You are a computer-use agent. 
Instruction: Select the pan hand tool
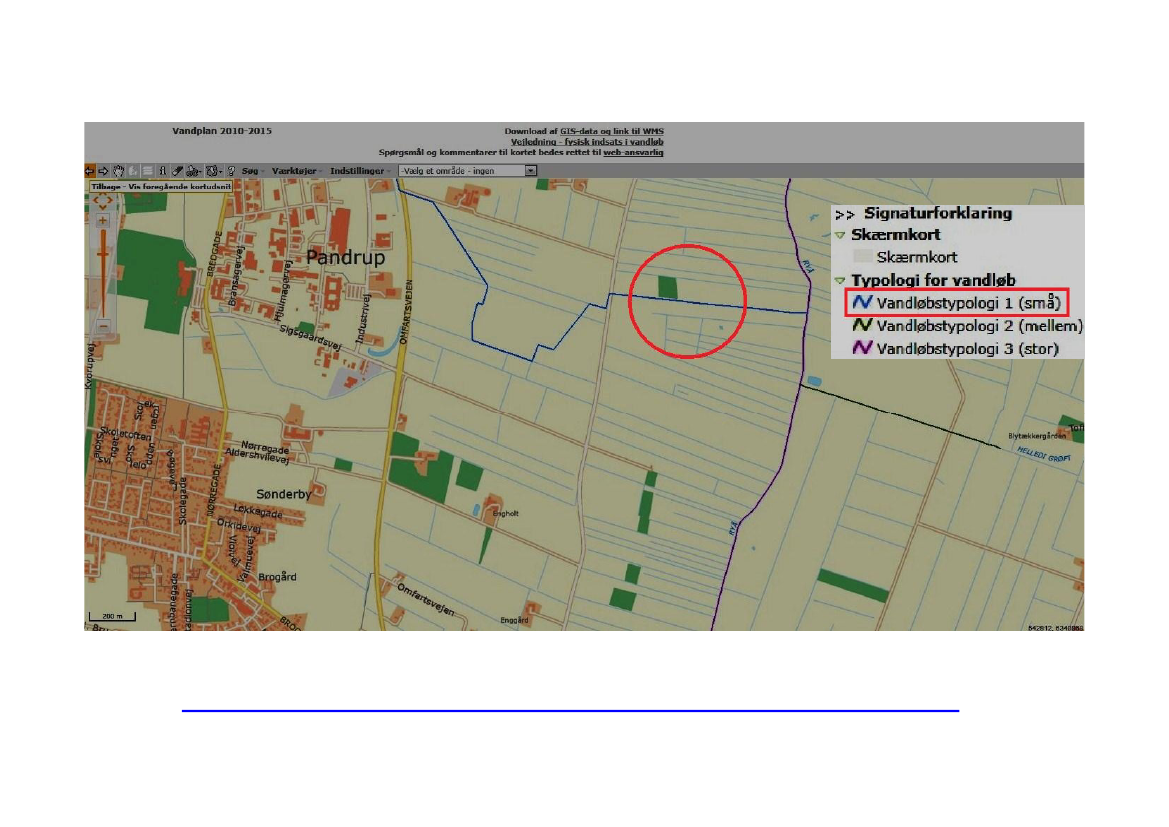118,171
